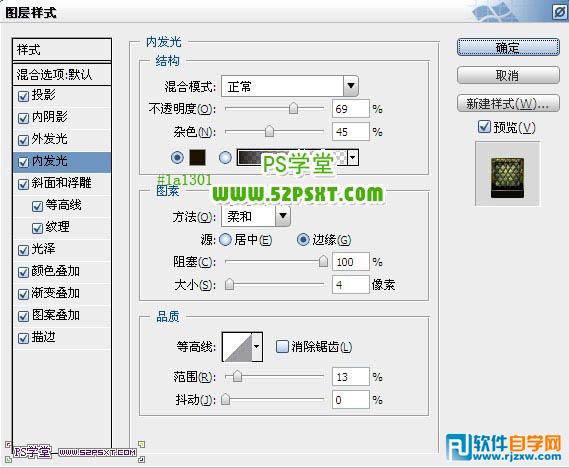Select the solid color radio button
569x468 pixels.
pyautogui.click(x=177, y=157)
